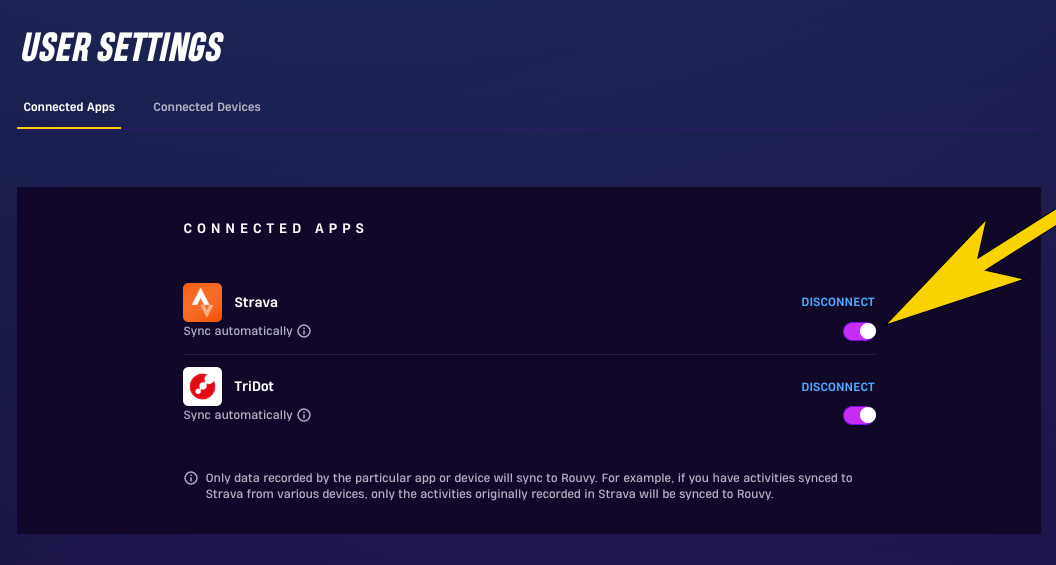
Task: Turn off TriDot automatic sync toggle
Action: (859, 416)
